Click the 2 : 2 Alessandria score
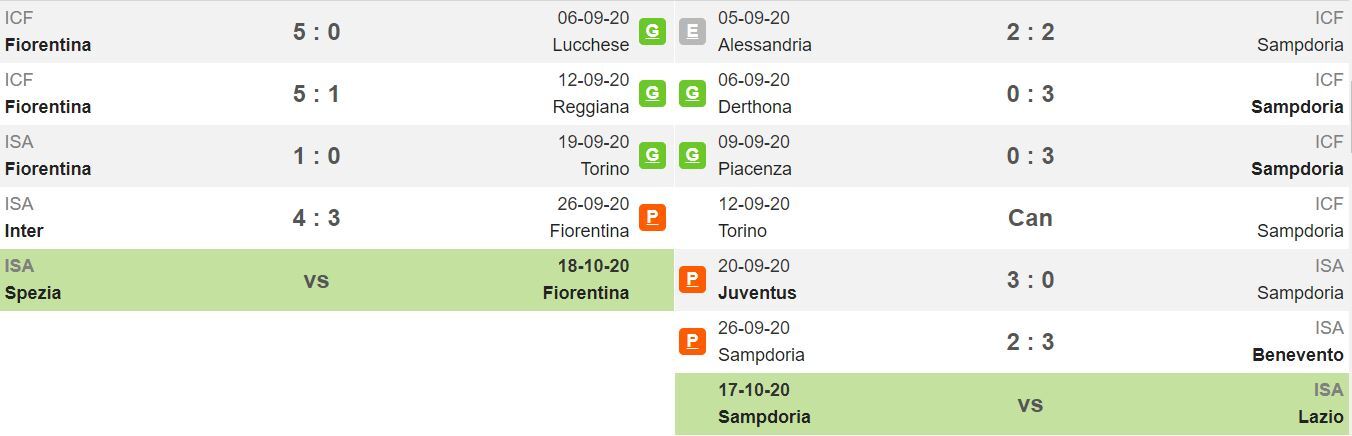1352x436 pixels. (x=1030, y=32)
